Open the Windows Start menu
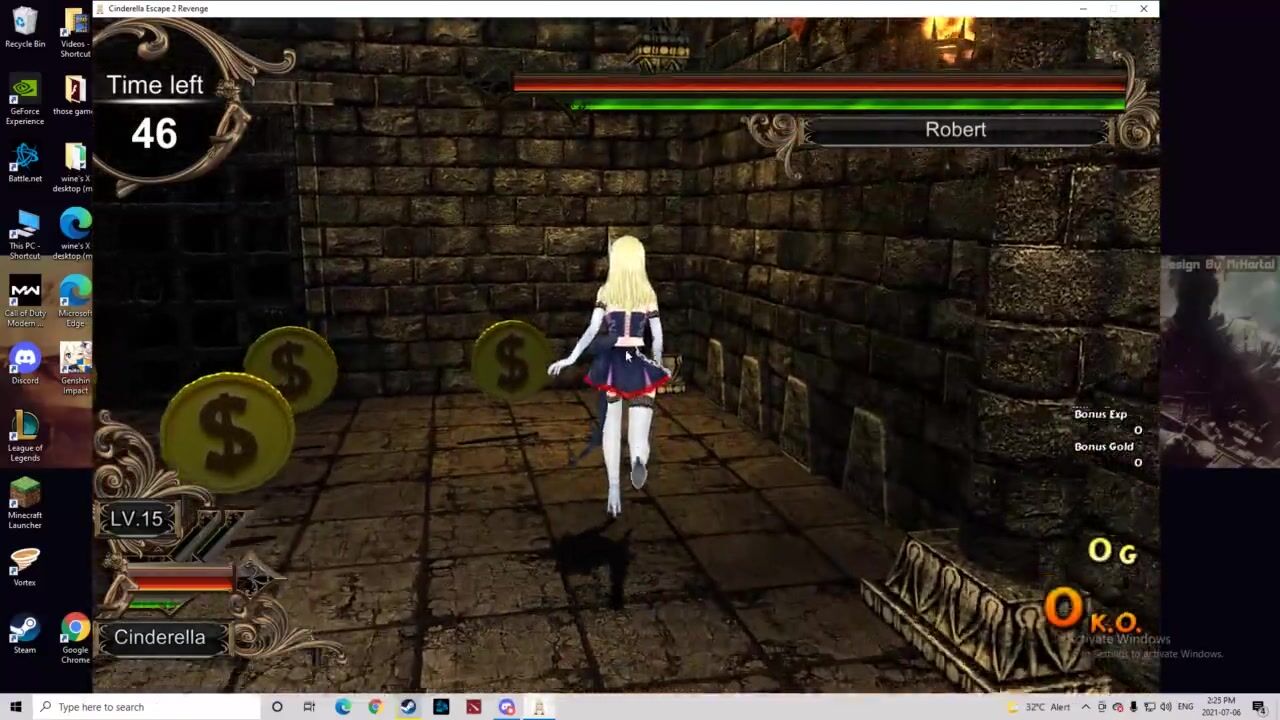This screenshot has width=1280, height=720. tap(15, 707)
